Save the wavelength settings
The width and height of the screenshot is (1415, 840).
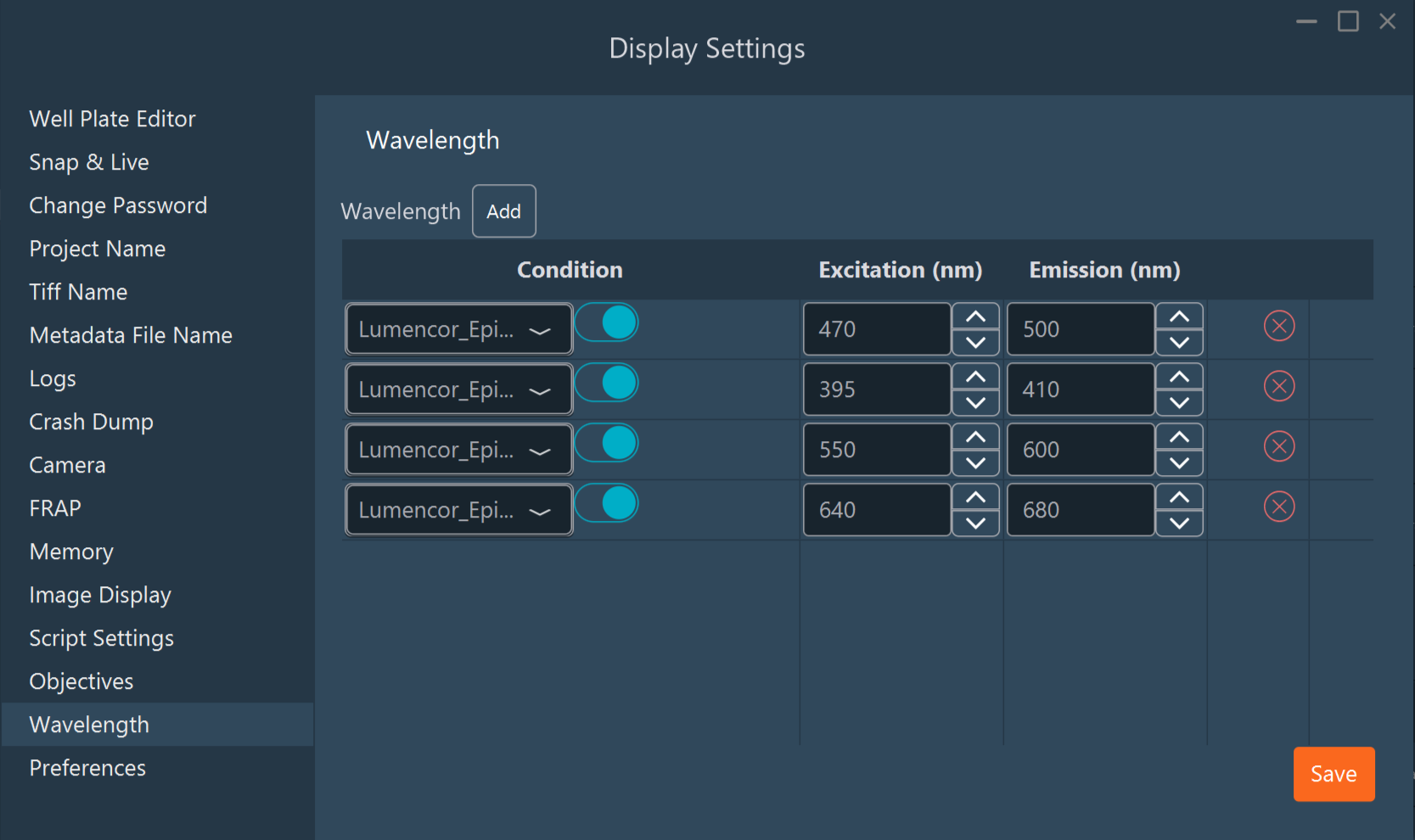pos(1333,774)
